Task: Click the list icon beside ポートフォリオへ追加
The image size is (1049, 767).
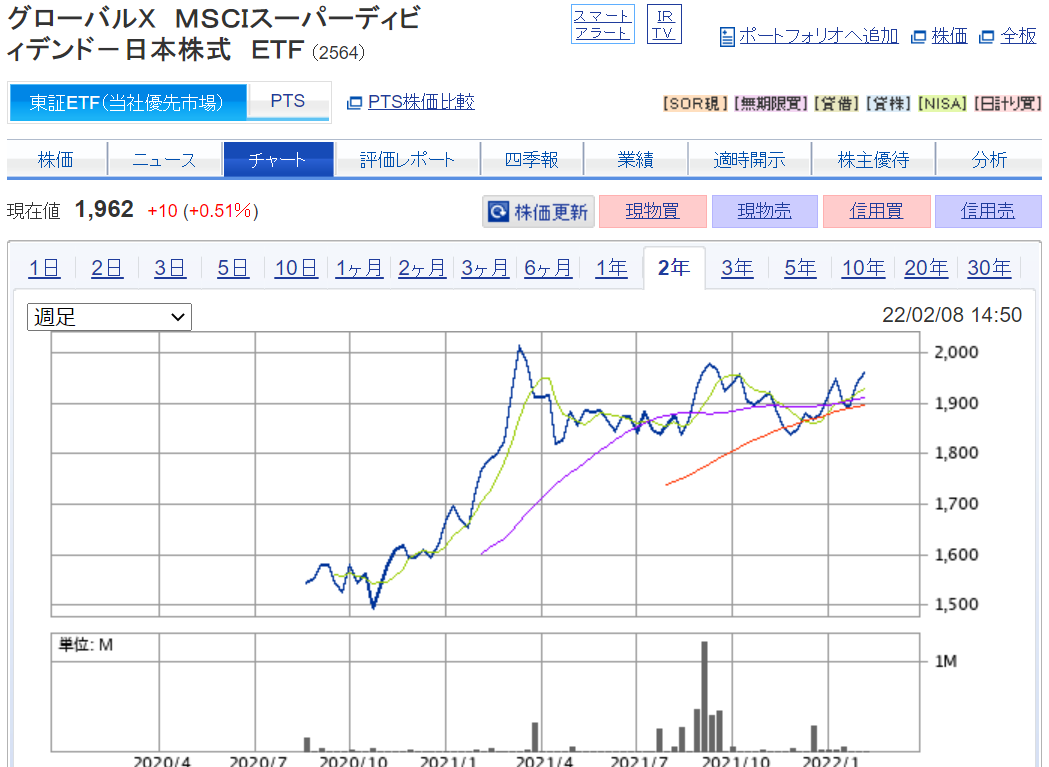Action: coord(727,37)
